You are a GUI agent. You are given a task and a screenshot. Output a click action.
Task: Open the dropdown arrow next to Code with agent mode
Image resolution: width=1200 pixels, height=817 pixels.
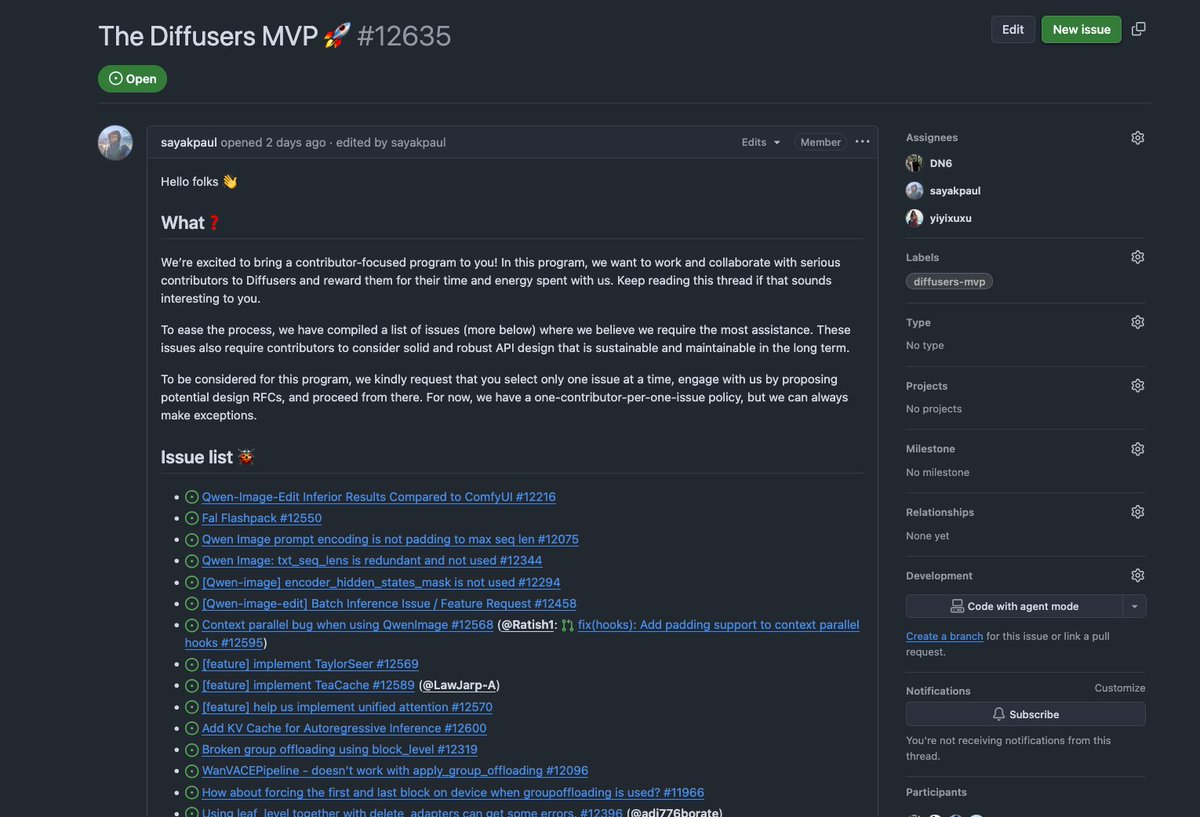[1134, 606]
